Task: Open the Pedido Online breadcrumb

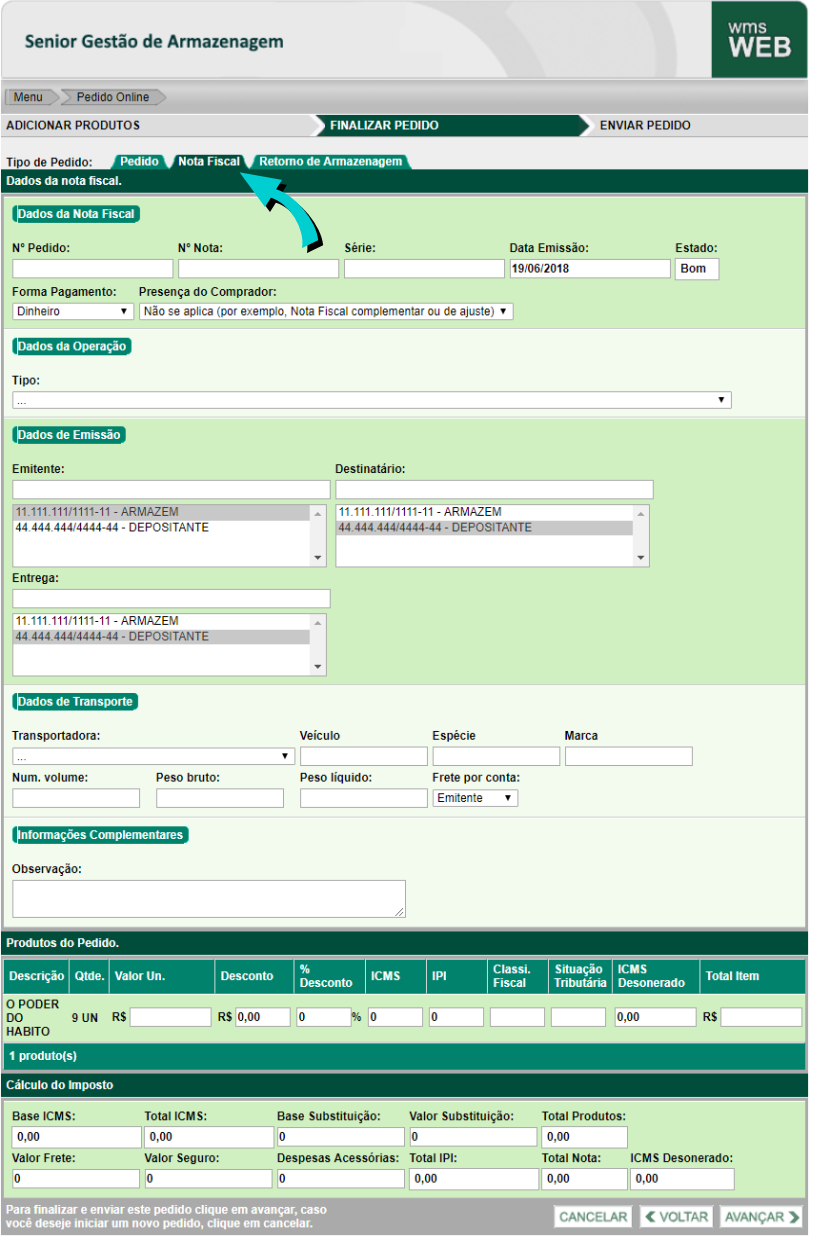Action: 113,97
